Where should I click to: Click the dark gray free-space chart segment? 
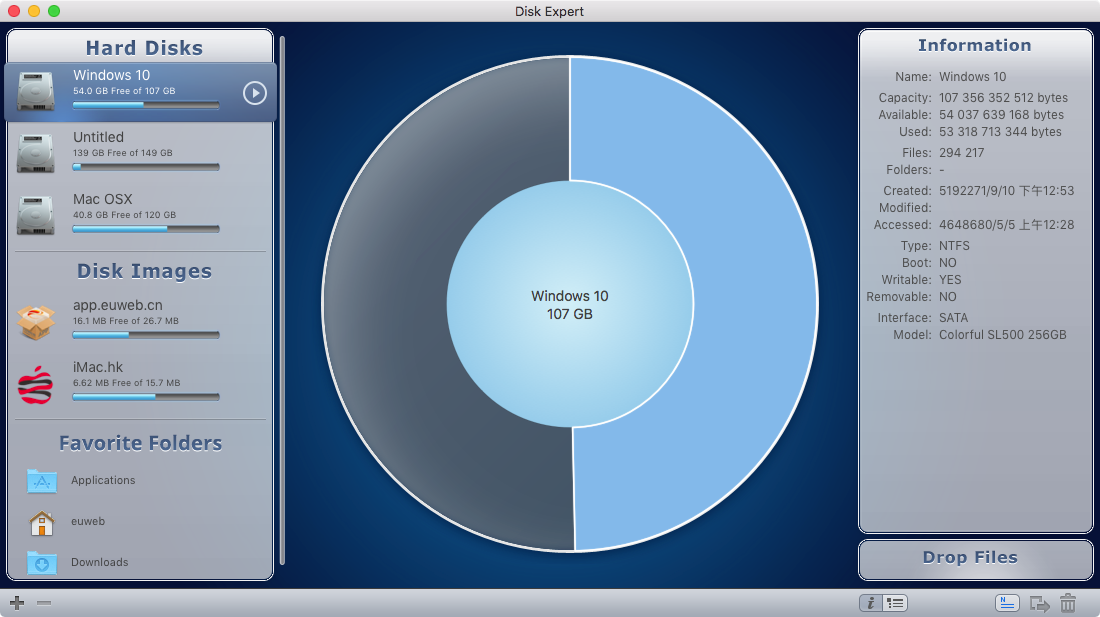(386, 304)
